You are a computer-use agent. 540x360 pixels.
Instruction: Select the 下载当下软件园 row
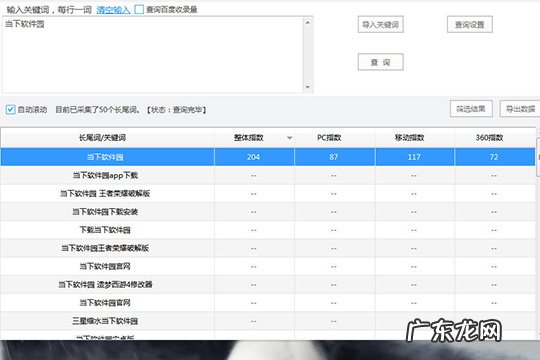coord(268,230)
